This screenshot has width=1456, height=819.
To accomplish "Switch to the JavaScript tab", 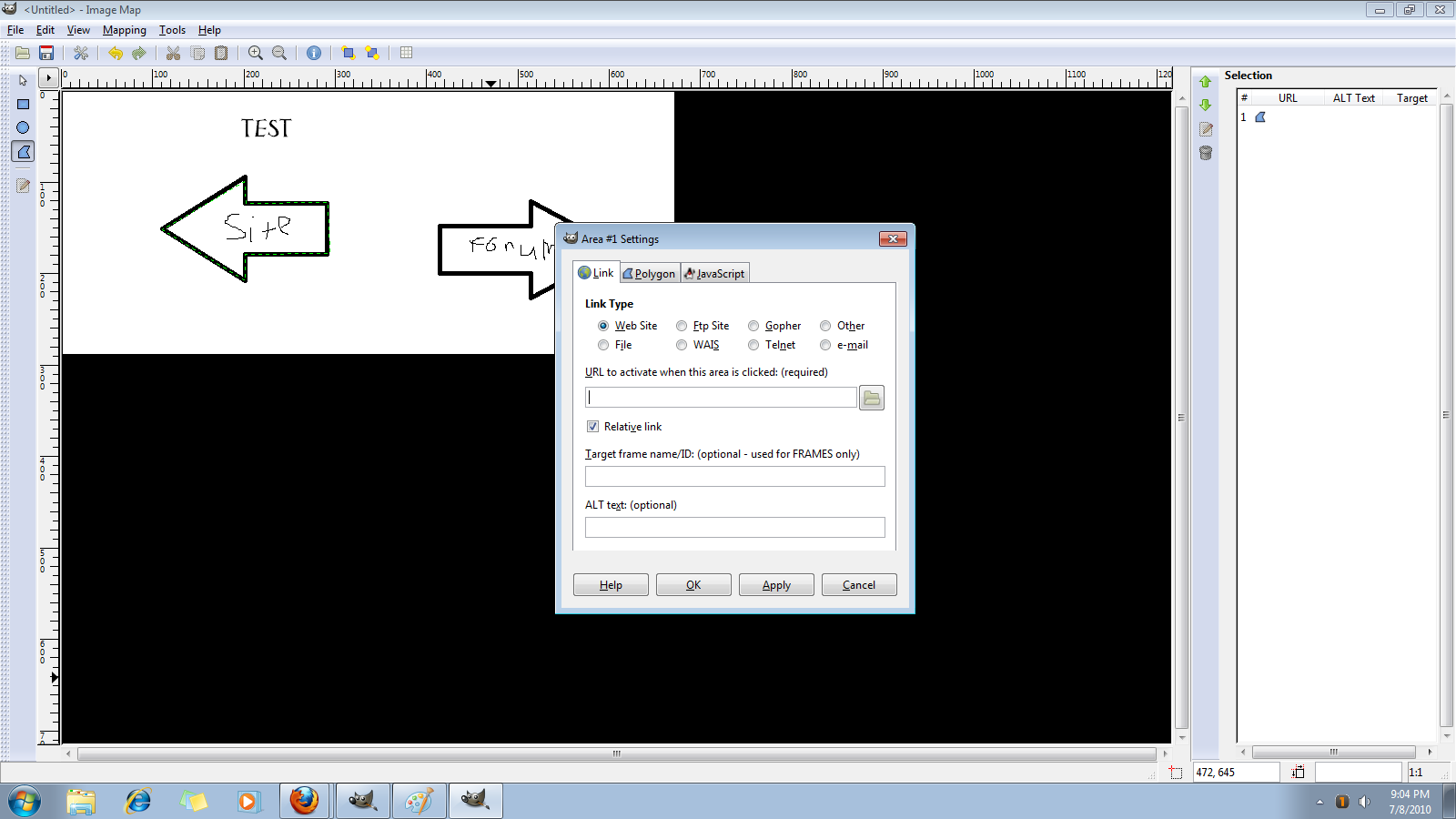I will 715,273.
